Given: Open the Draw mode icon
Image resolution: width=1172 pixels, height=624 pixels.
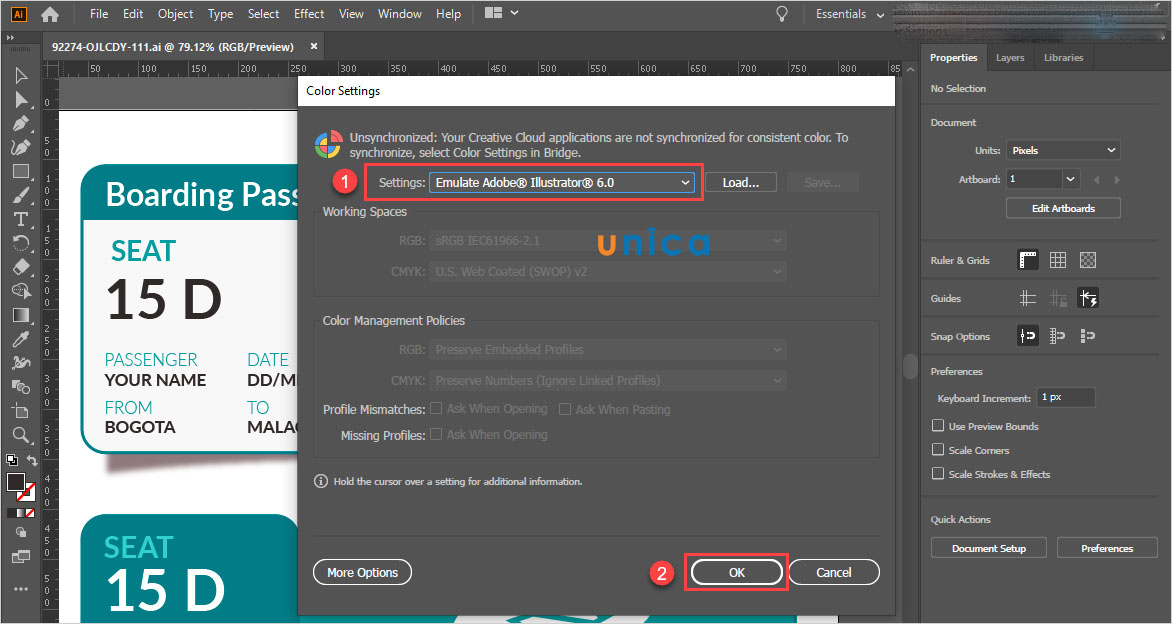Looking at the screenshot, I should tap(21, 532).
